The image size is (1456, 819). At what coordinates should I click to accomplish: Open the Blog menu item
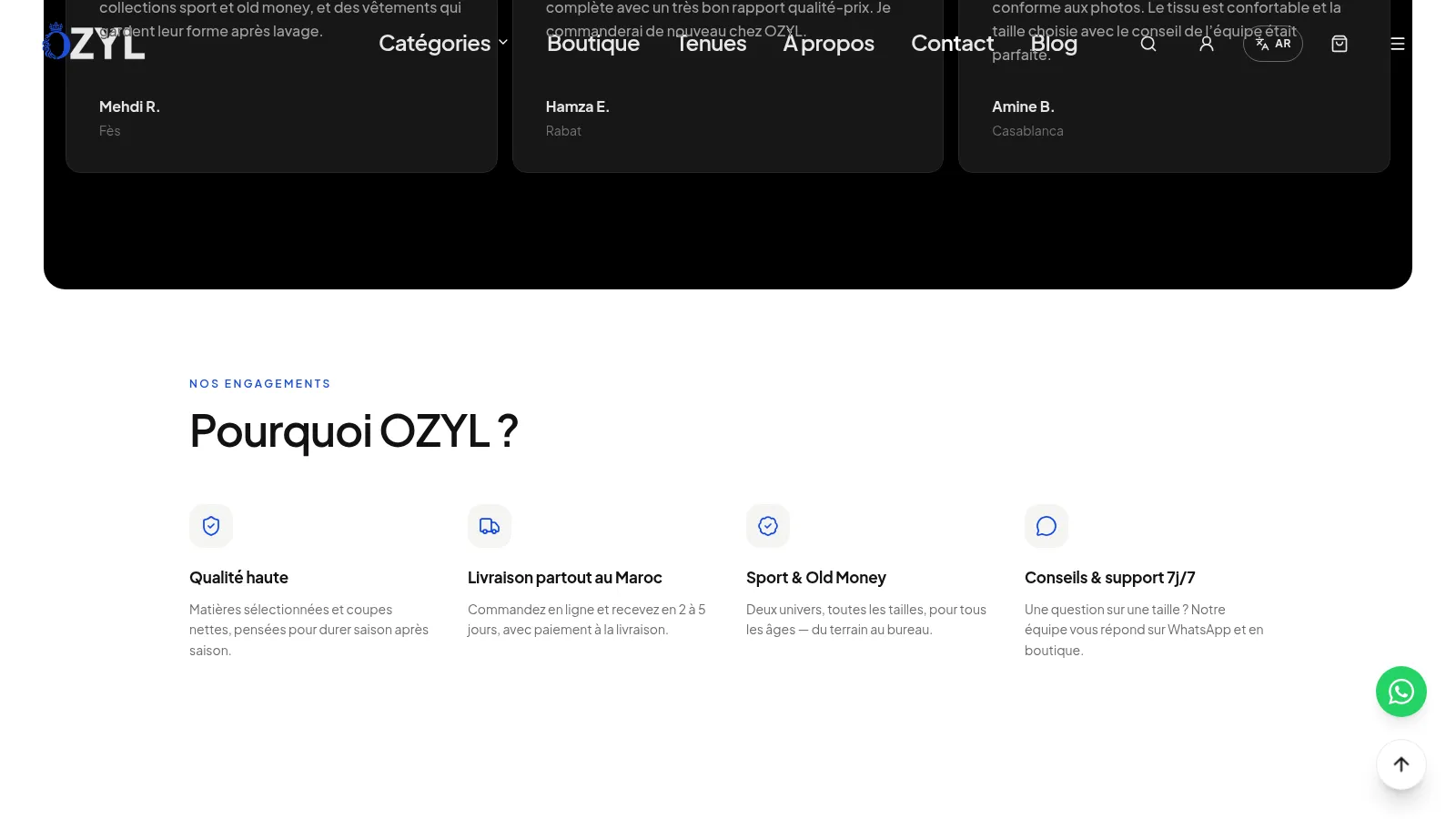point(1054,43)
